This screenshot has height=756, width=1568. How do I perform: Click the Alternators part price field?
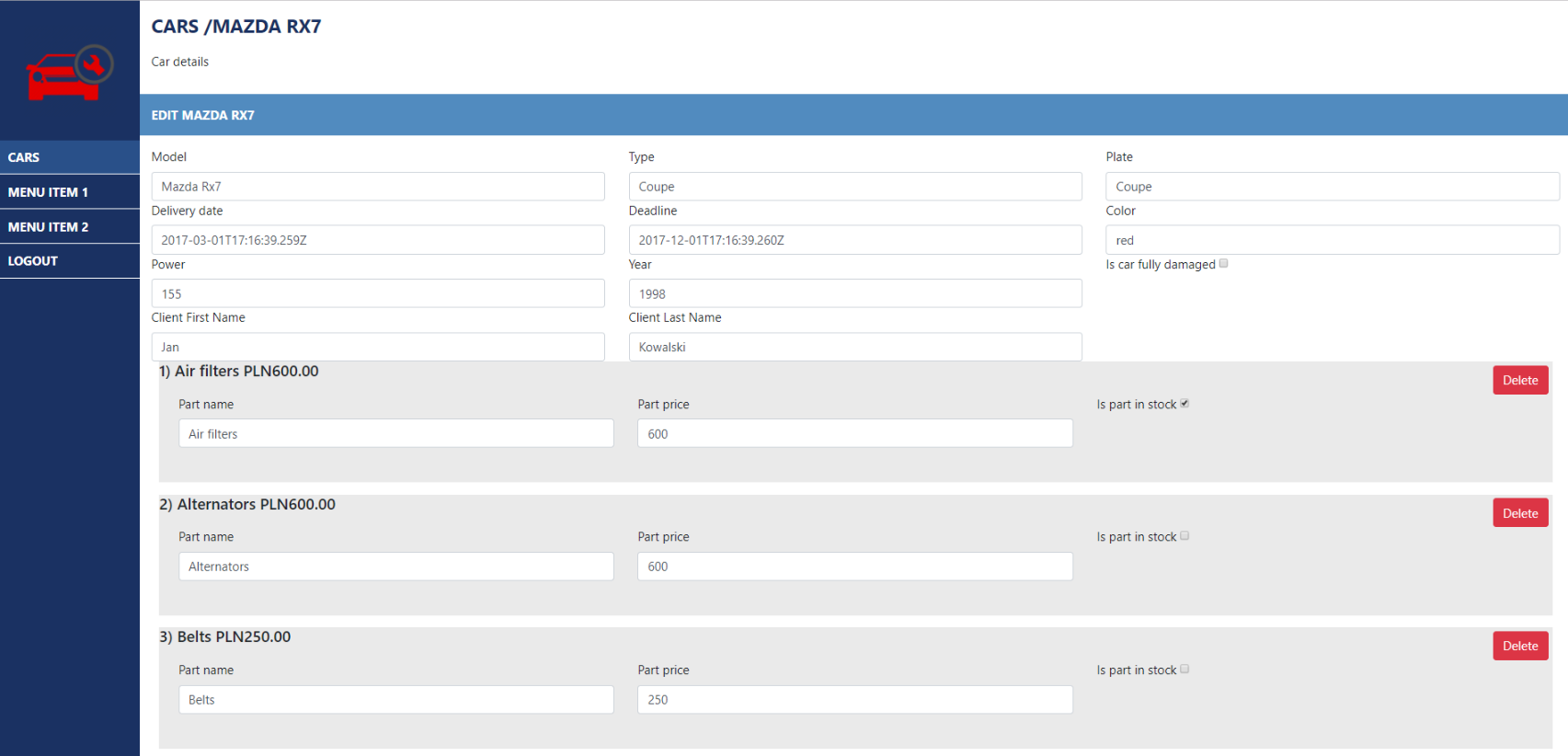pyautogui.click(x=855, y=567)
